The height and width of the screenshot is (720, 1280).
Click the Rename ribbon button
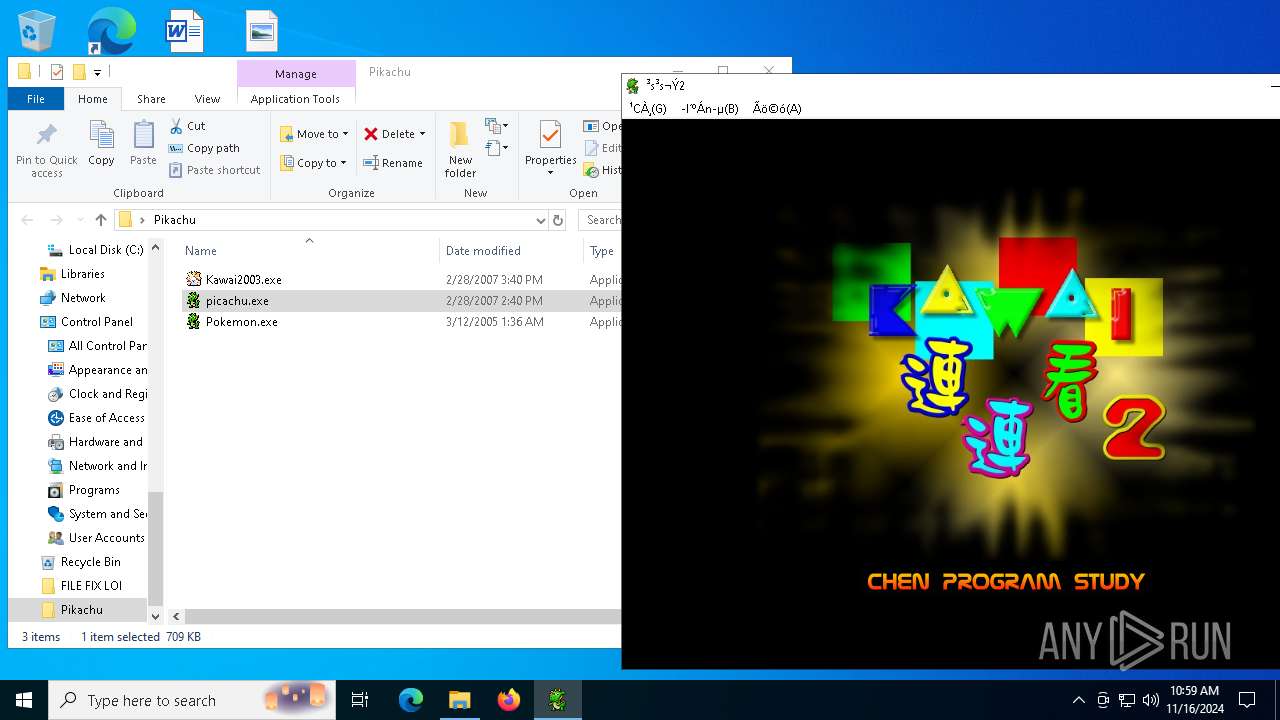pyautogui.click(x=392, y=163)
